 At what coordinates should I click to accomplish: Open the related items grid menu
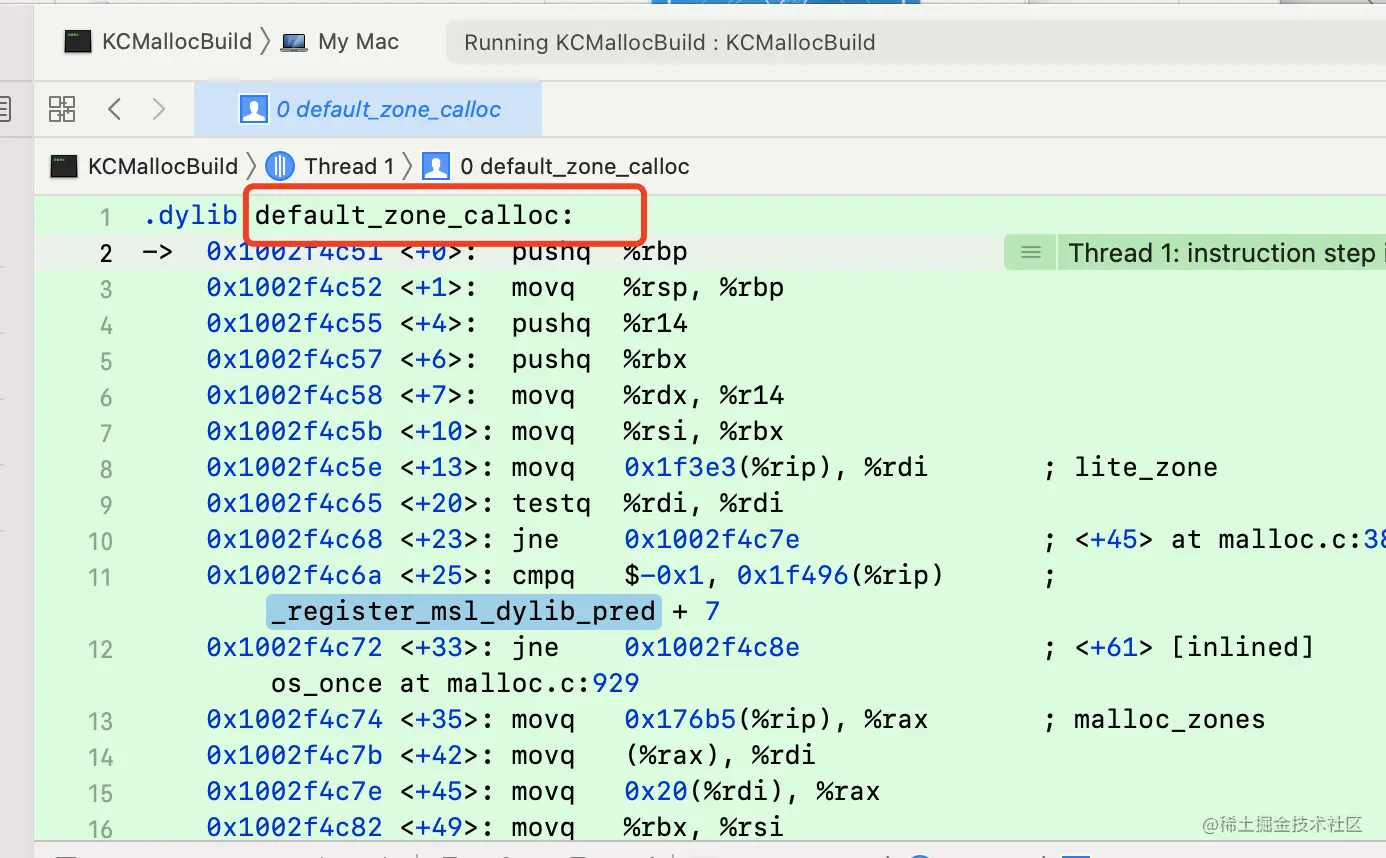click(x=62, y=109)
